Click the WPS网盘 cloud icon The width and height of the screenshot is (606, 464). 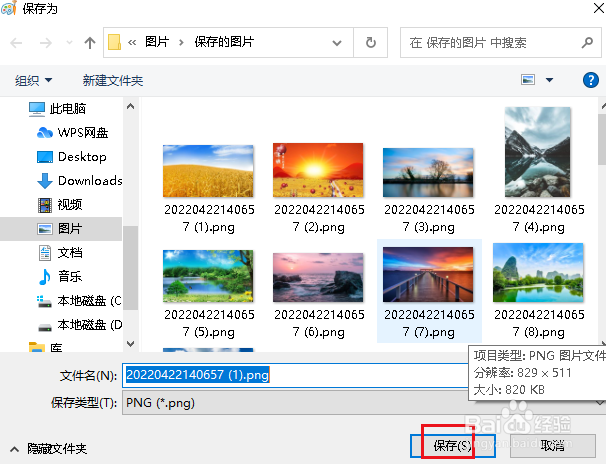(x=45, y=133)
